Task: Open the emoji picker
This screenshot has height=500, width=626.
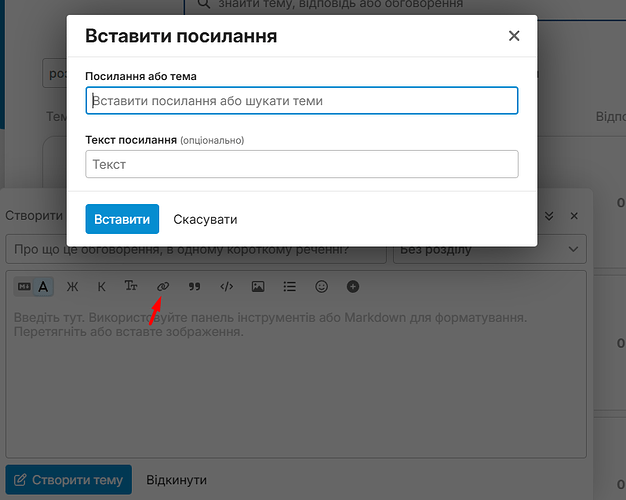Action: coord(321,286)
